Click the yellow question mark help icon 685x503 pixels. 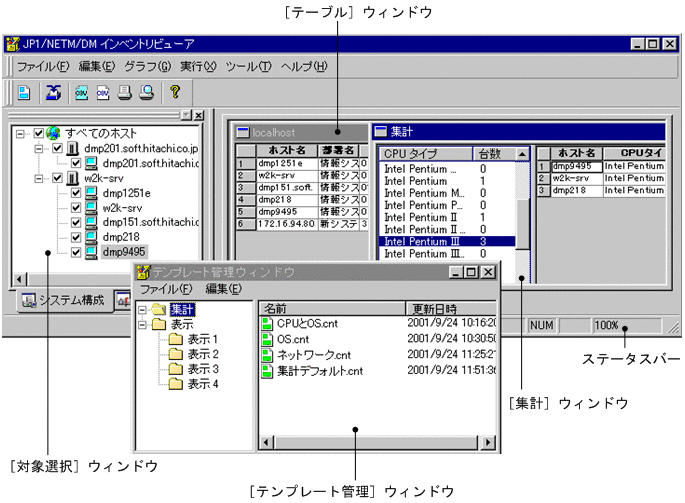(175, 92)
